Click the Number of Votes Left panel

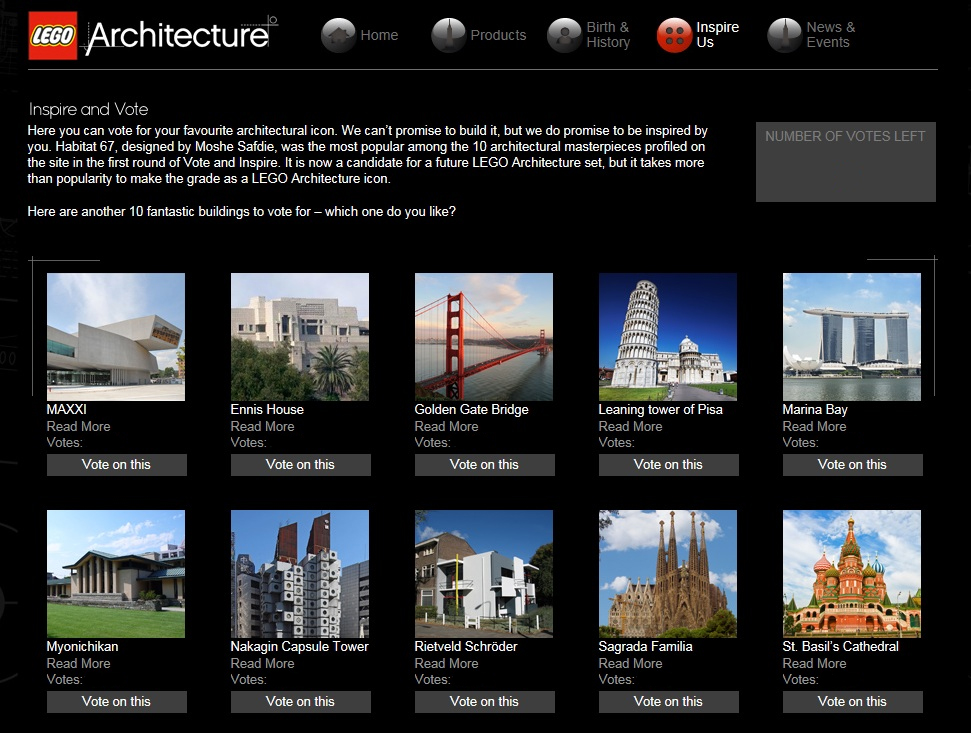click(845, 160)
